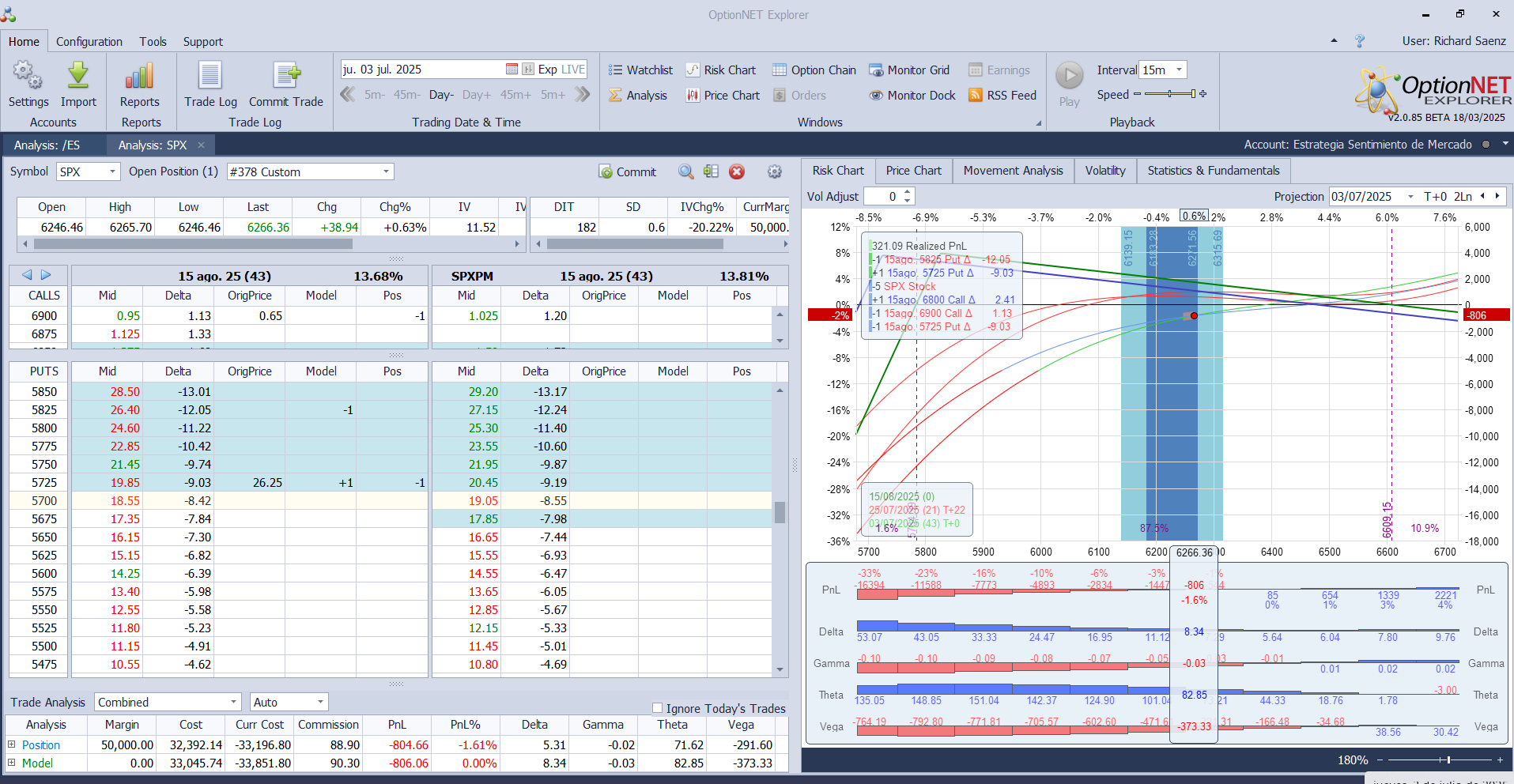Click the help question mark icon
This screenshot has width=1514, height=784.
click(x=1360, y=41)
